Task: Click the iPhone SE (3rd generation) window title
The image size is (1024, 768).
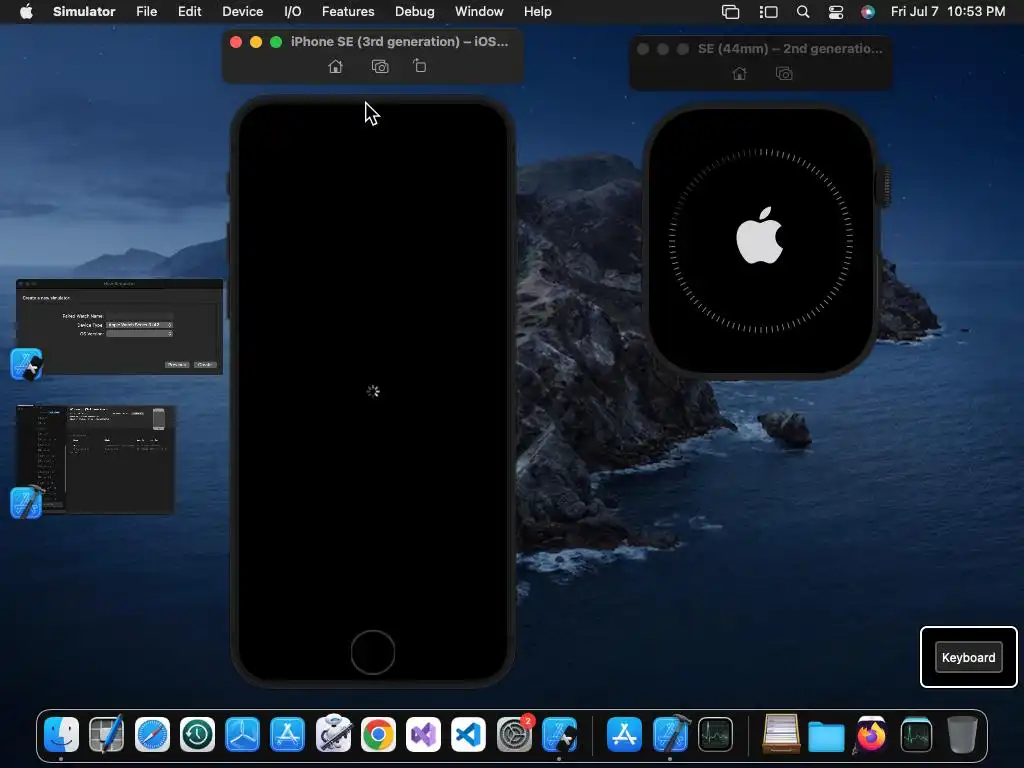Action: [400, 42]
